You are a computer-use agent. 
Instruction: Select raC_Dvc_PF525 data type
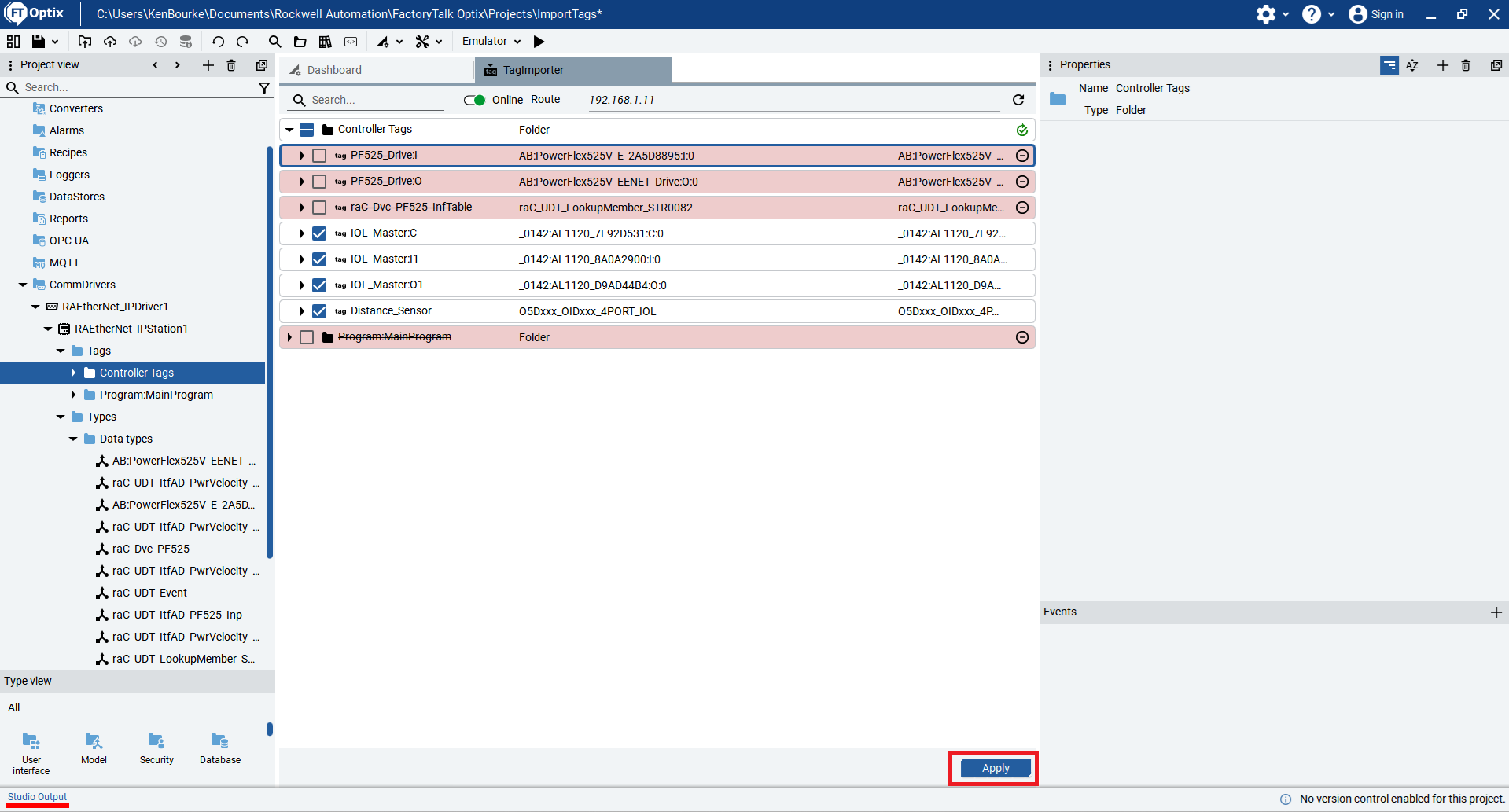151,549
